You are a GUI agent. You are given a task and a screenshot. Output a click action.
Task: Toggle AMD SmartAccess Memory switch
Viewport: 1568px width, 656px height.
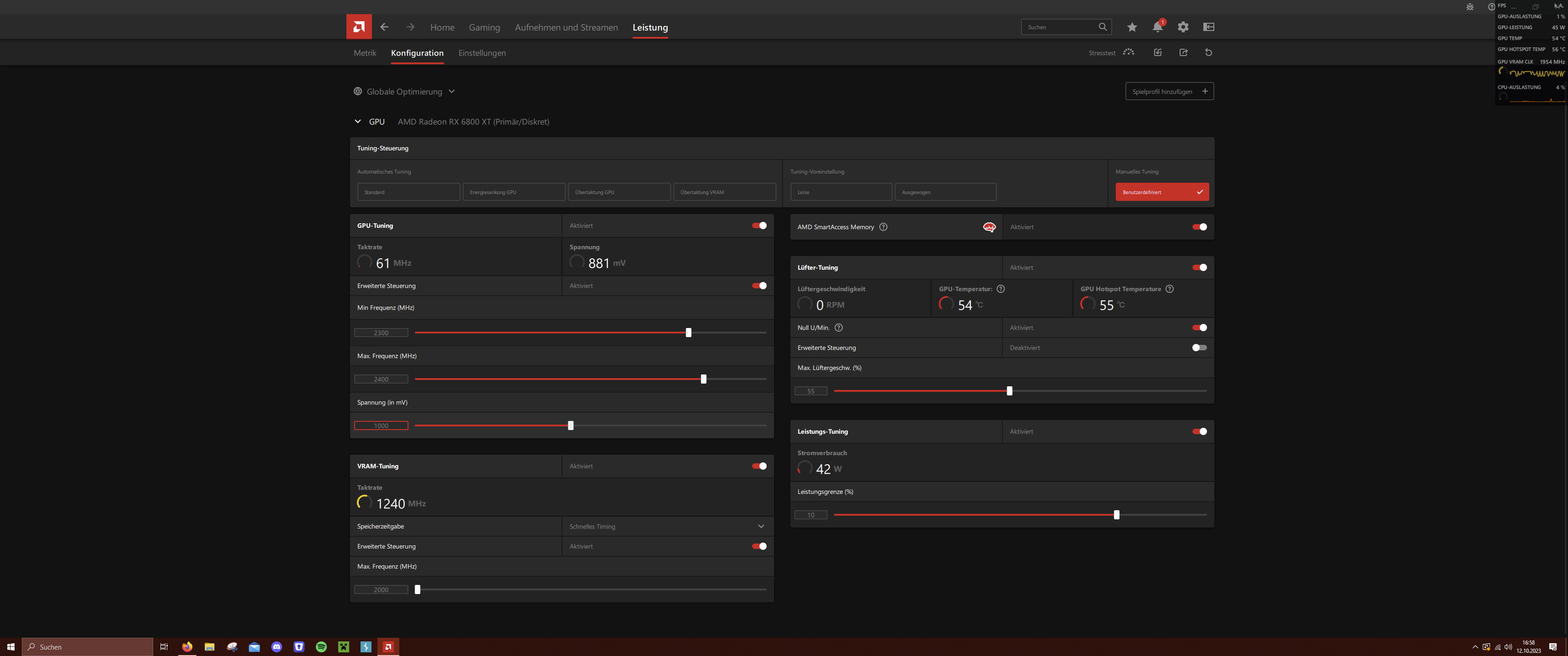1199,227
